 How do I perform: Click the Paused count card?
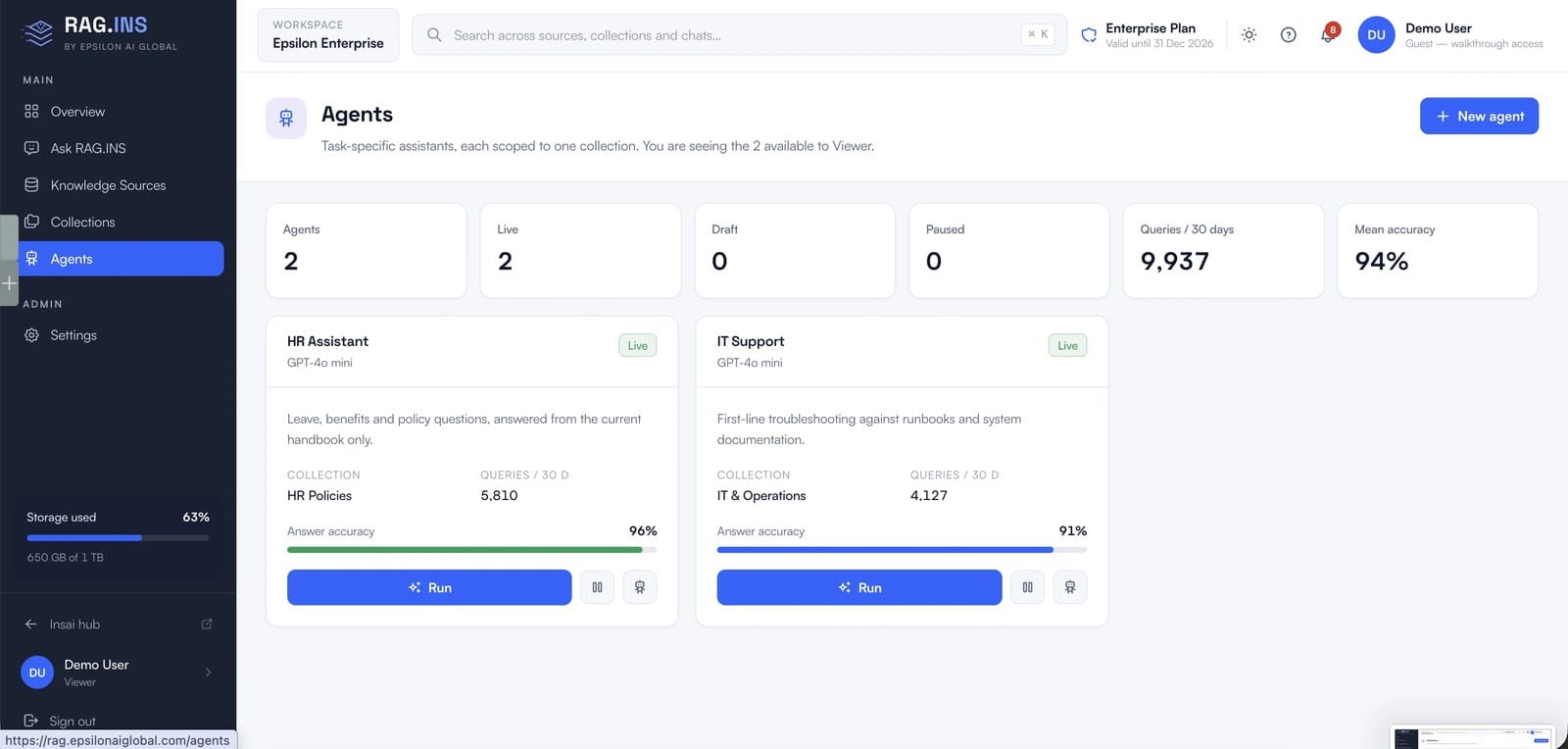point(1008,251)
